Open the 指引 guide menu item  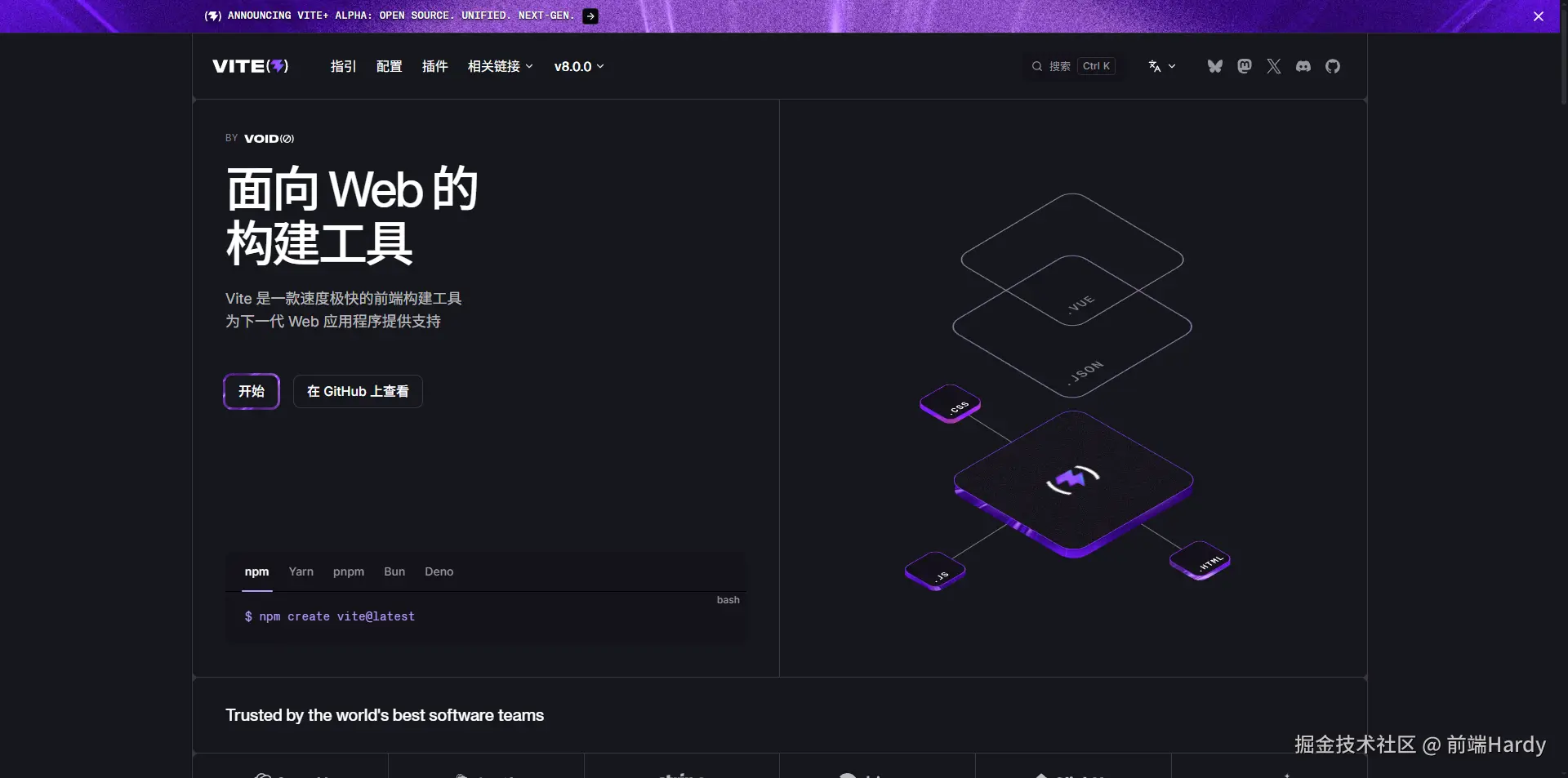coord(344,66)
